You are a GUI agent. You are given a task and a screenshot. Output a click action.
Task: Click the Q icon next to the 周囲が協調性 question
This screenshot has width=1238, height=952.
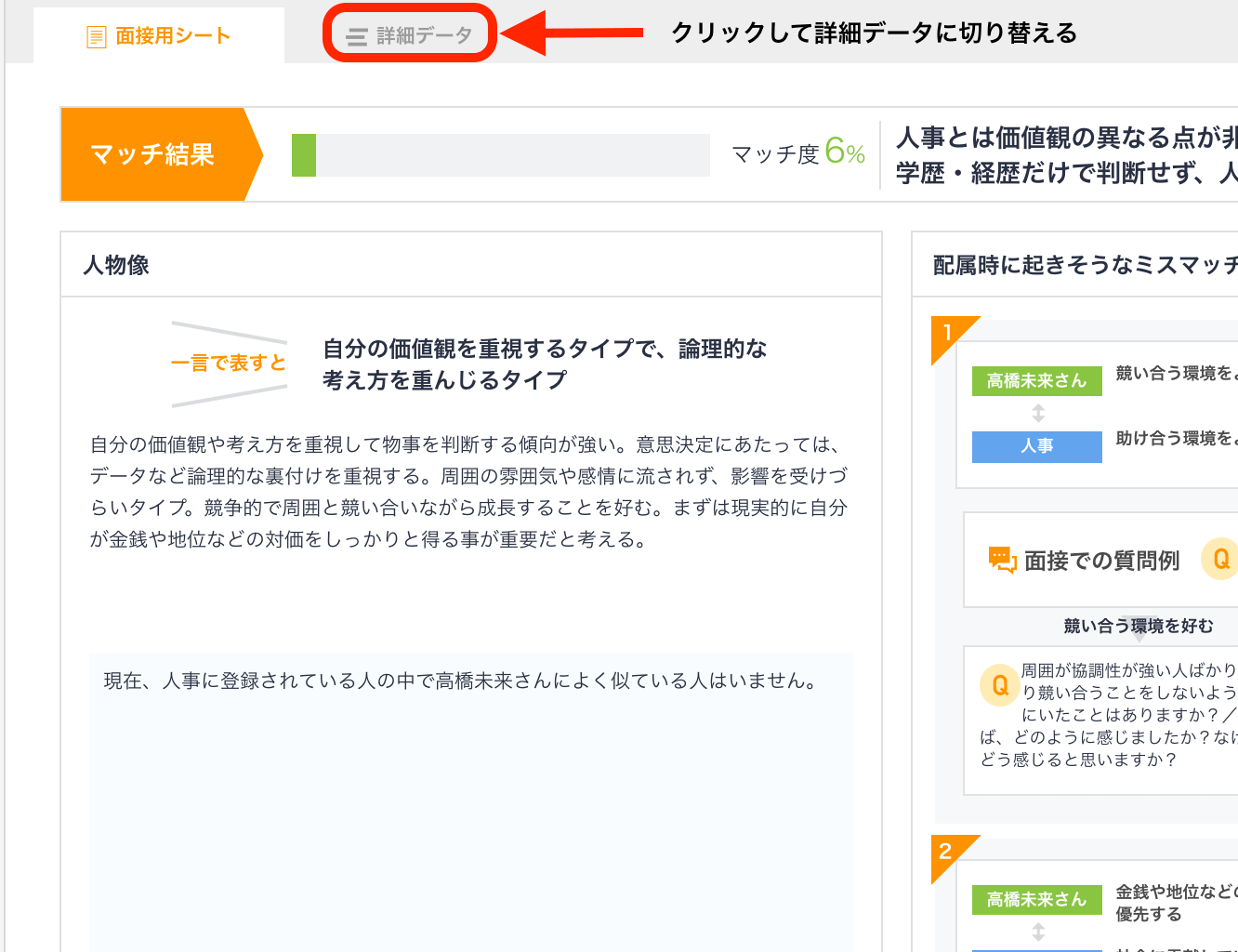pyautogui.click(x=1000, y=686)
